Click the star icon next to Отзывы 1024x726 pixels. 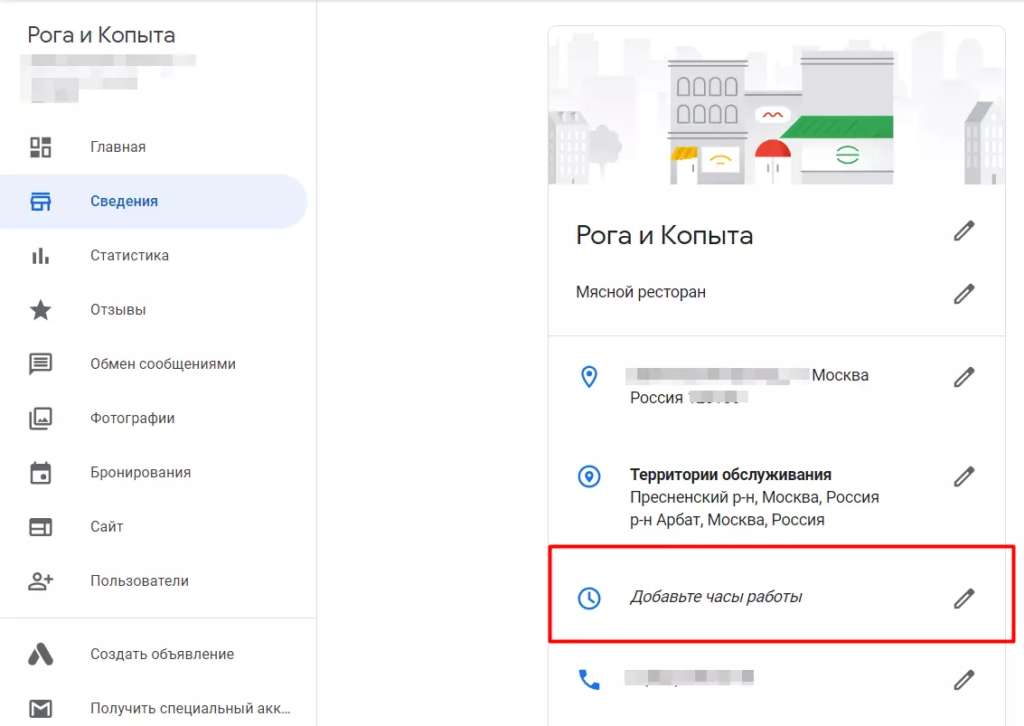[40, 310]
